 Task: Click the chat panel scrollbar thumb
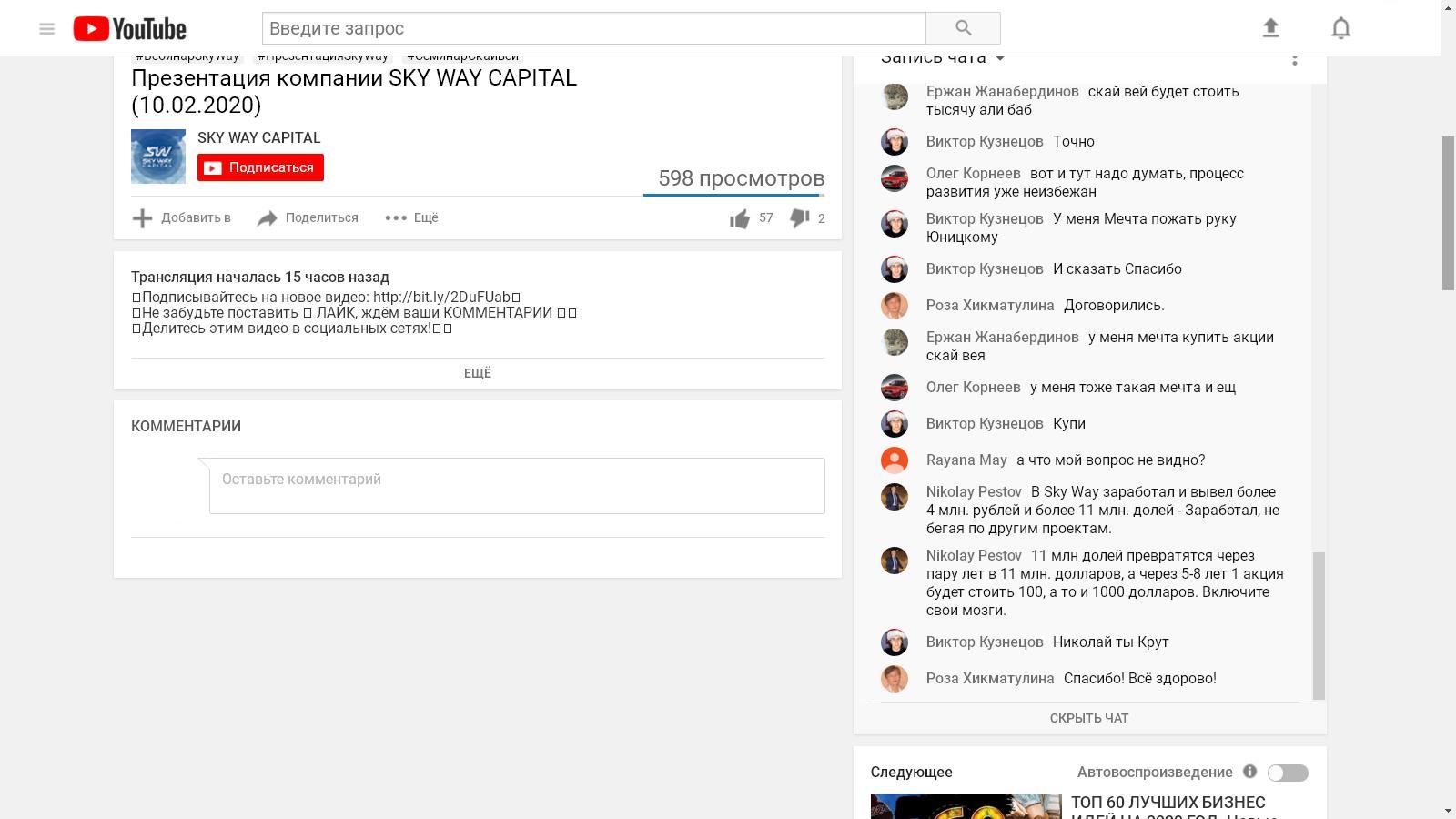pyautogui.click(x=1319, y=626)
